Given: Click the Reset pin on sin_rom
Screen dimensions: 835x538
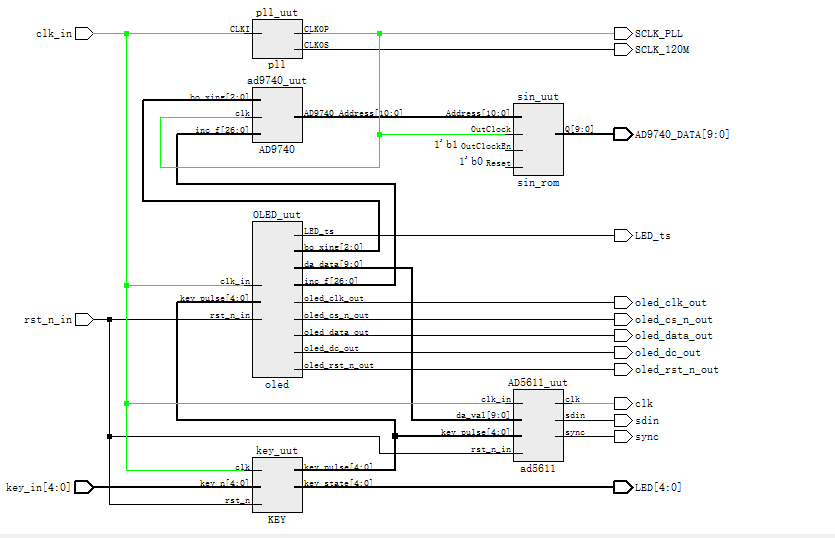Looking at the screenshot, I should [498, 163].
